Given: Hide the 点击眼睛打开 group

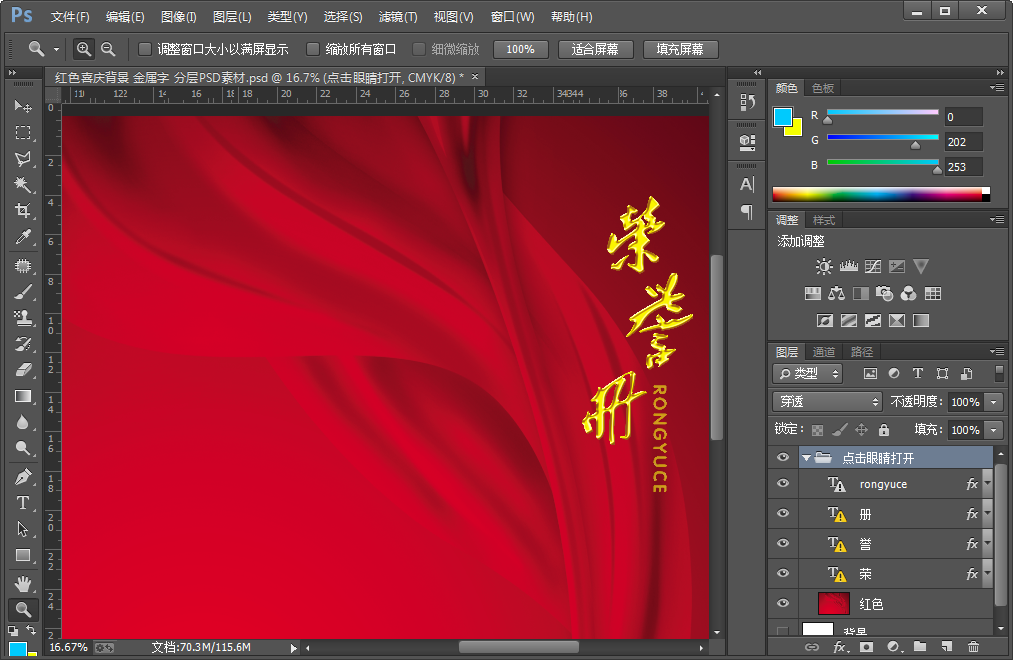Looking at the screenshot, I should 783,457.
